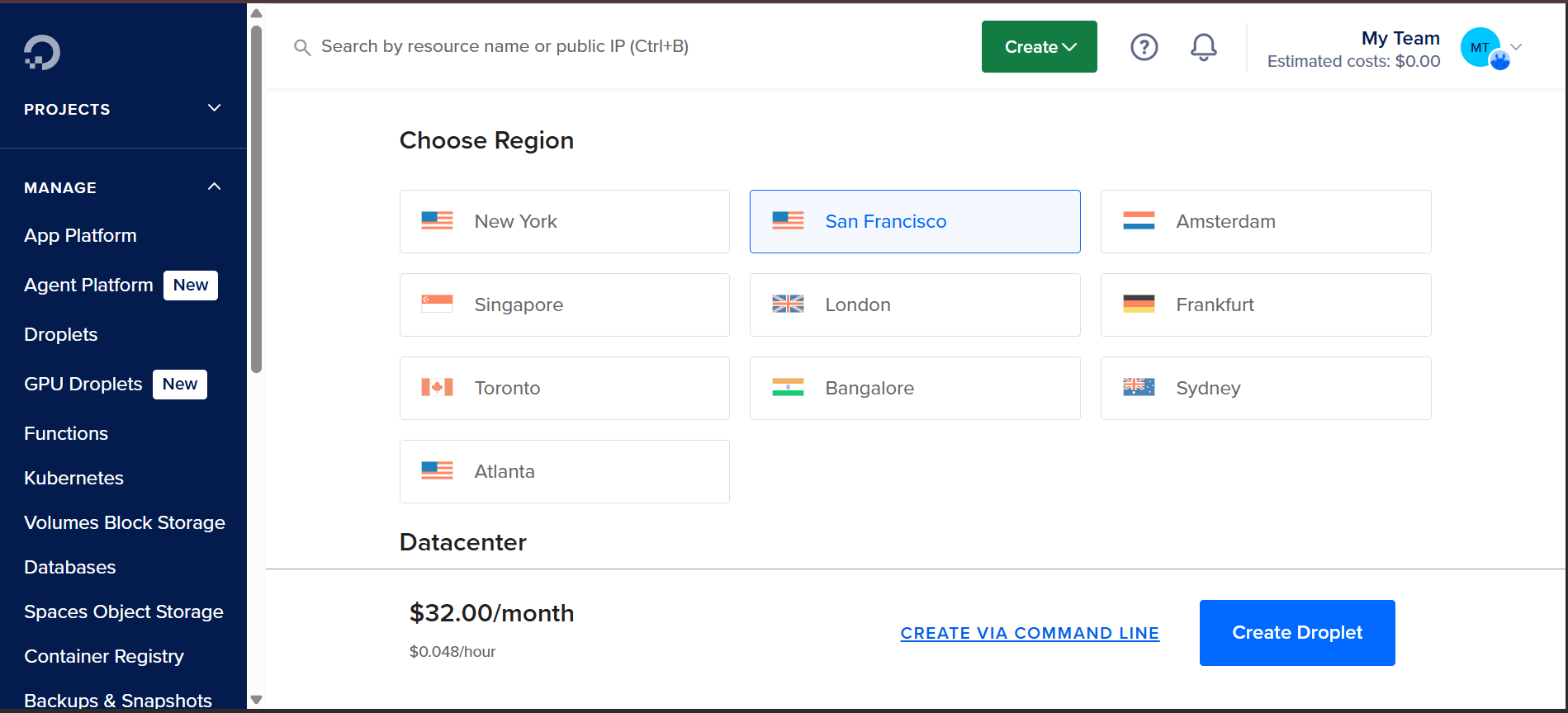This screenshot has width=1568, height=713.
Task: Open the account menu chevron
Action: (x=1516, y=47)
